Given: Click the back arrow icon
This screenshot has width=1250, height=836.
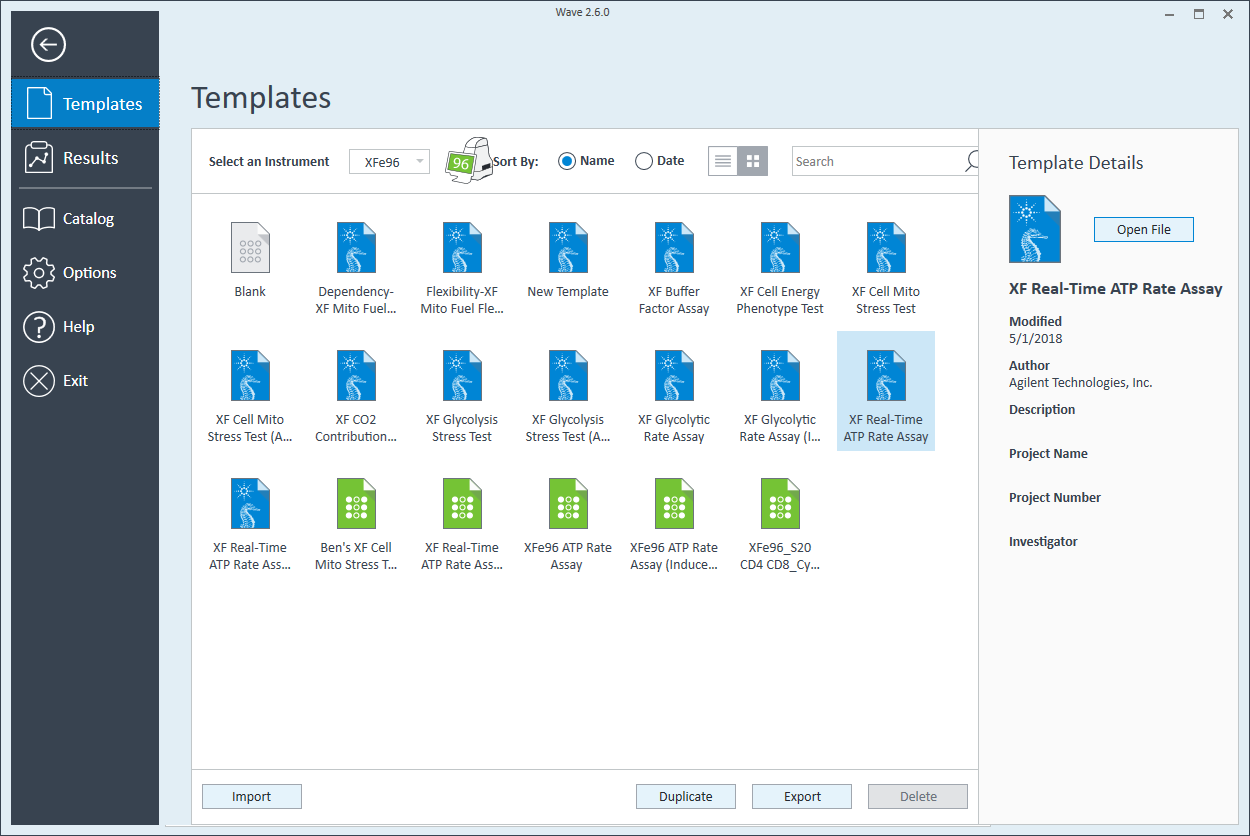Looking at the screenshot, I should (x=48, y=45).
